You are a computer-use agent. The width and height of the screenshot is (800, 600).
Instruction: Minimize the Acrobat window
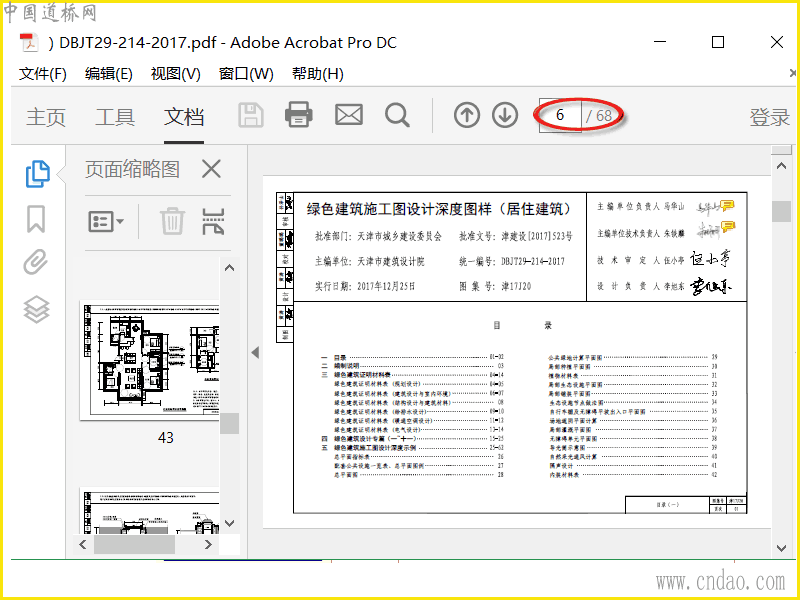(660, 42)
